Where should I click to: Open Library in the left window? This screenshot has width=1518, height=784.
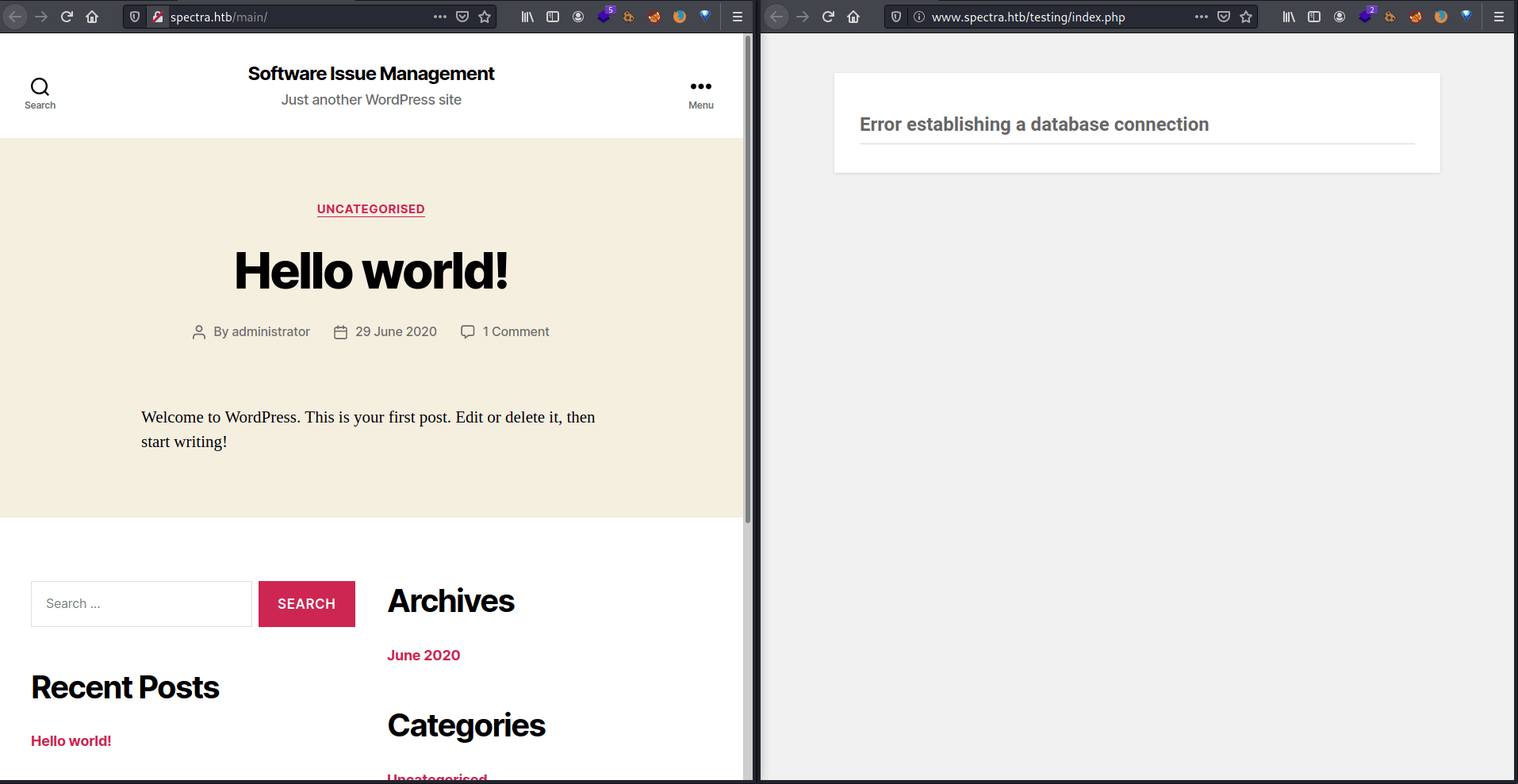pos(527,17)
